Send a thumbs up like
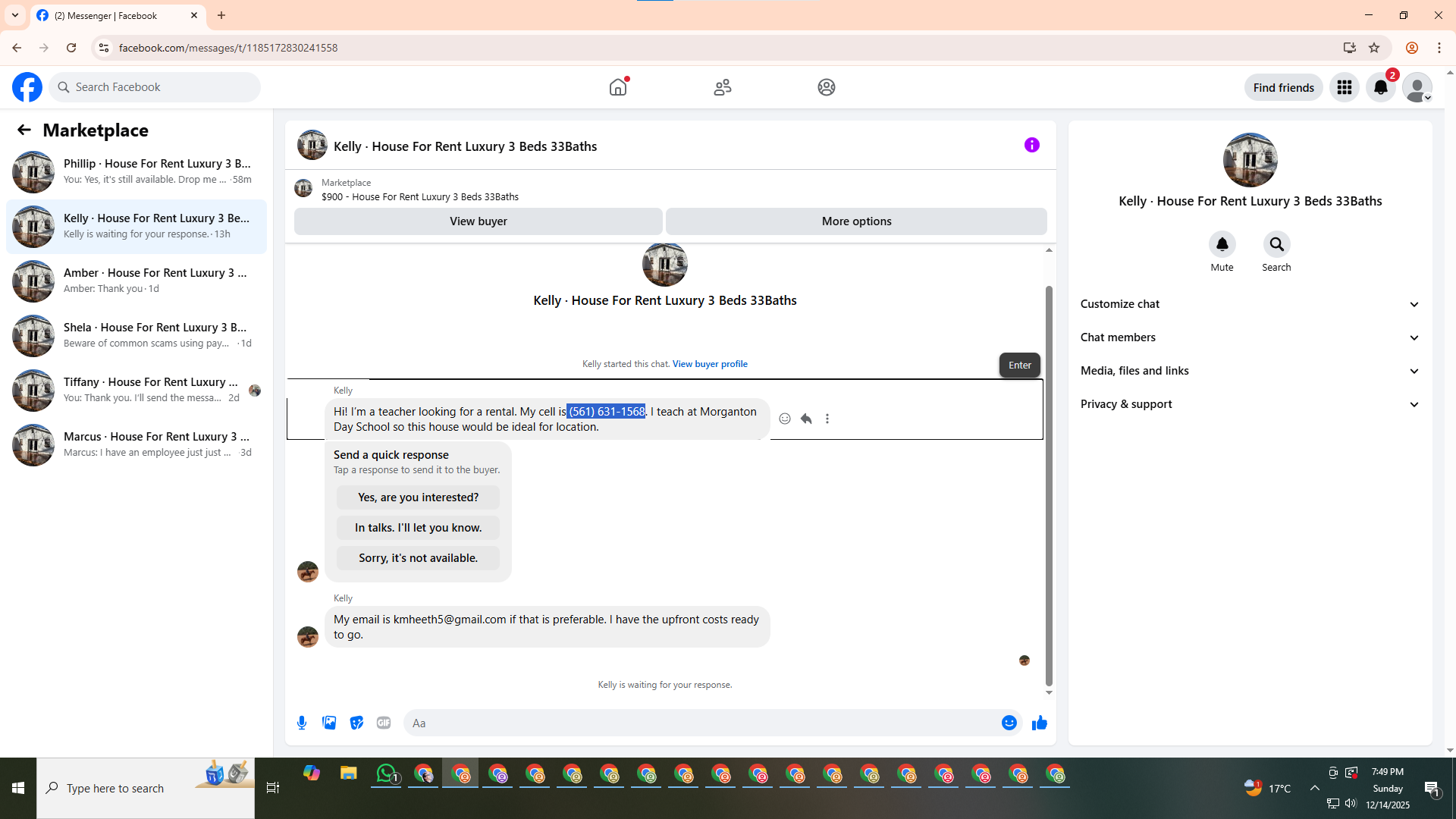 pyautogui.click(x=1039, y=723)
